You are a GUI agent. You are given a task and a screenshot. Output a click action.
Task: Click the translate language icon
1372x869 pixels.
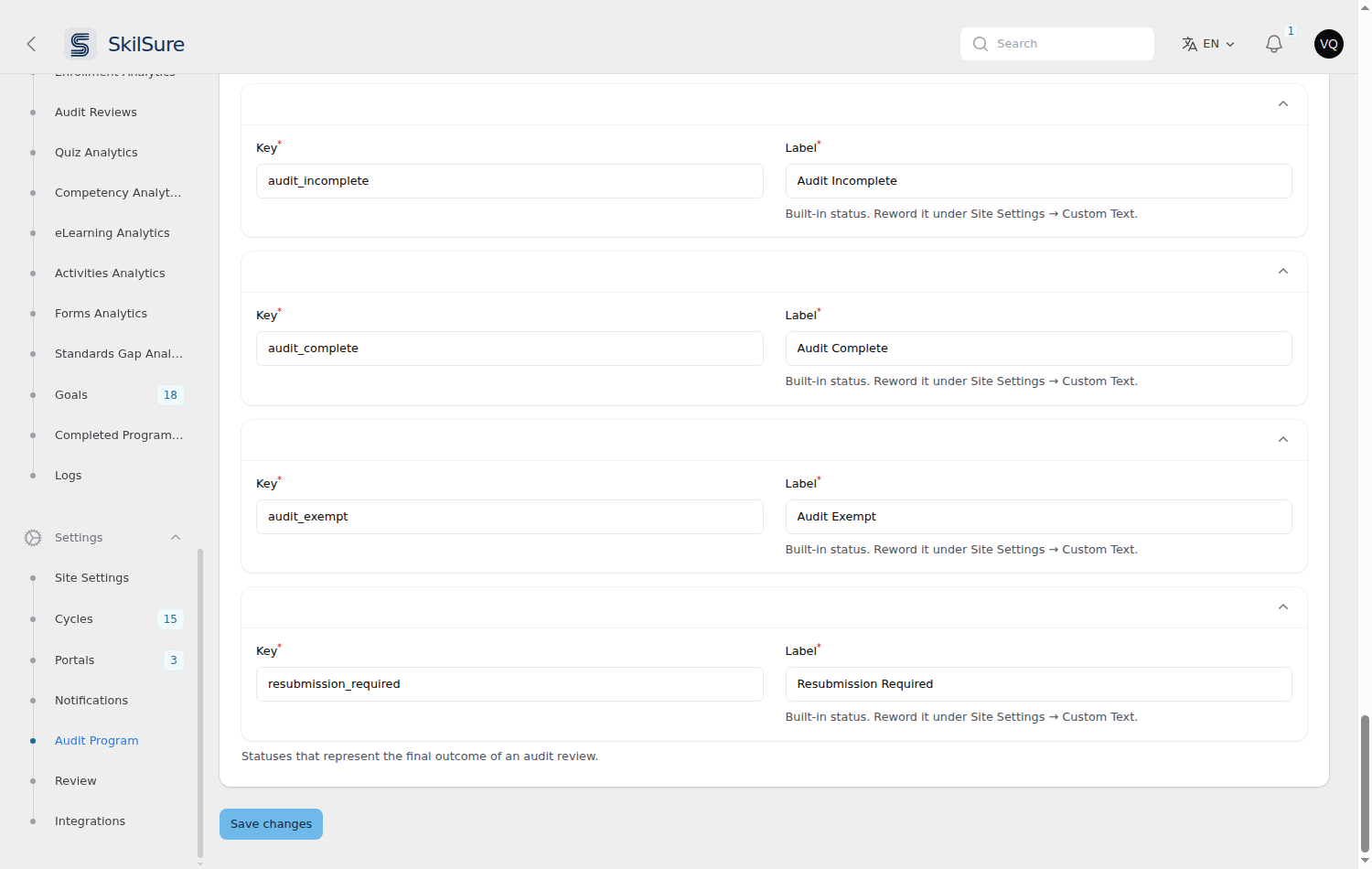click(x=1189, y=44)
